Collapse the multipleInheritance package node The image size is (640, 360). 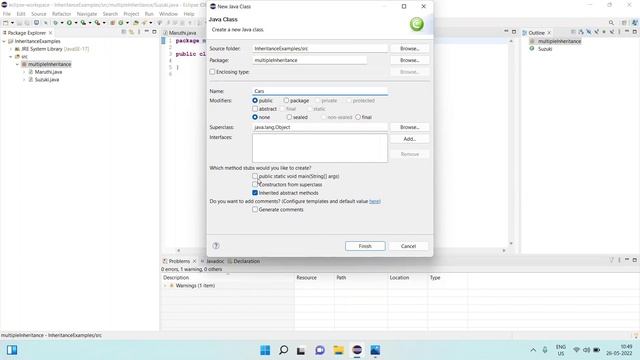click(x=18, y=64)
